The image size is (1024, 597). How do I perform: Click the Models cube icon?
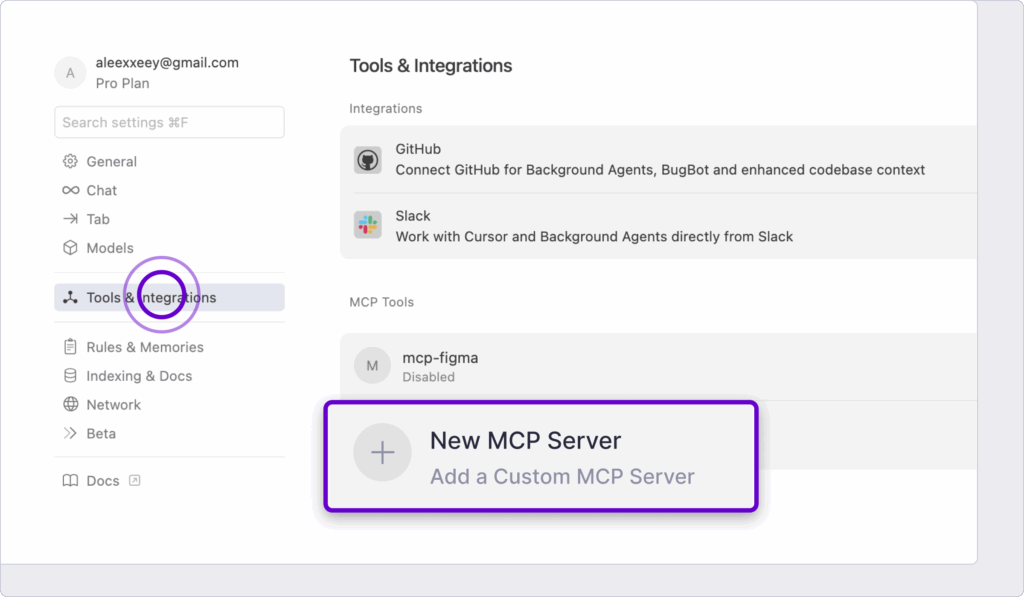click(x=70, y=248)
